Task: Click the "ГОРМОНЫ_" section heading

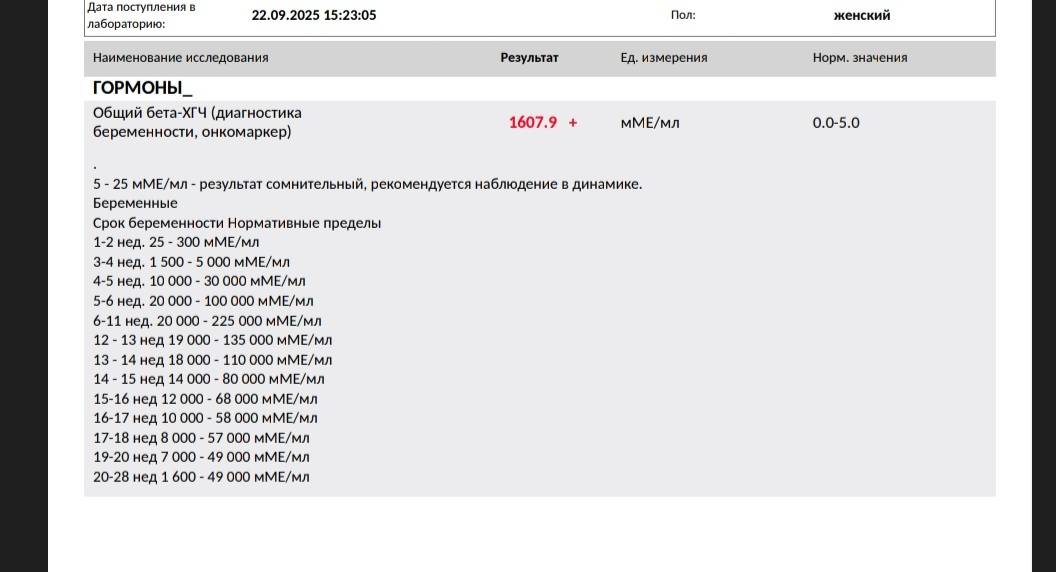Action: click(x=142, y=88)
